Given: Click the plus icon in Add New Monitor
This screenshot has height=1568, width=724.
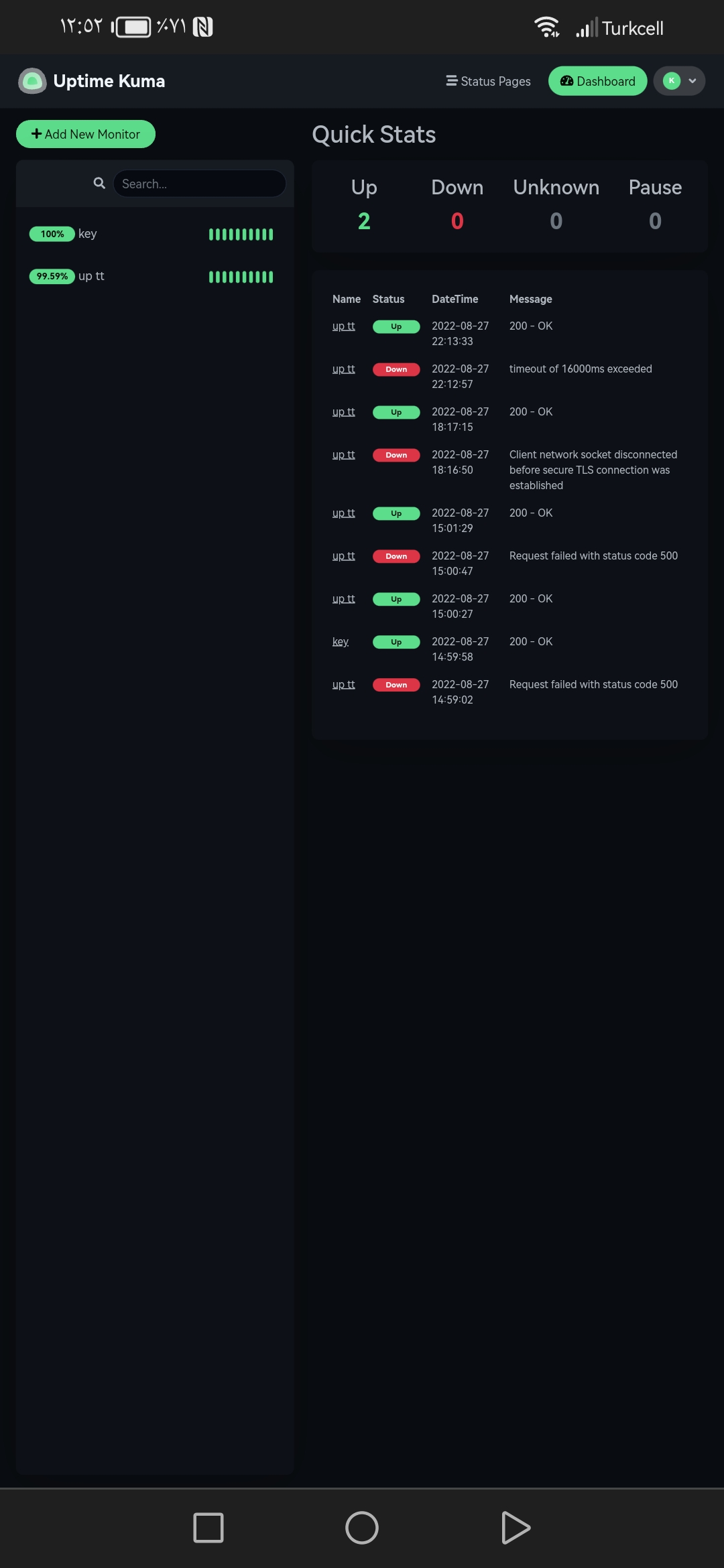Looking at the screenshot, I should click(x=37, y=134).
